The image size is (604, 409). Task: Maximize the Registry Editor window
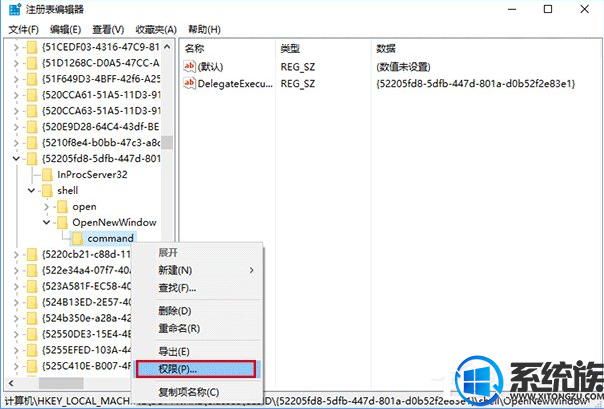(x=548, y=9)
